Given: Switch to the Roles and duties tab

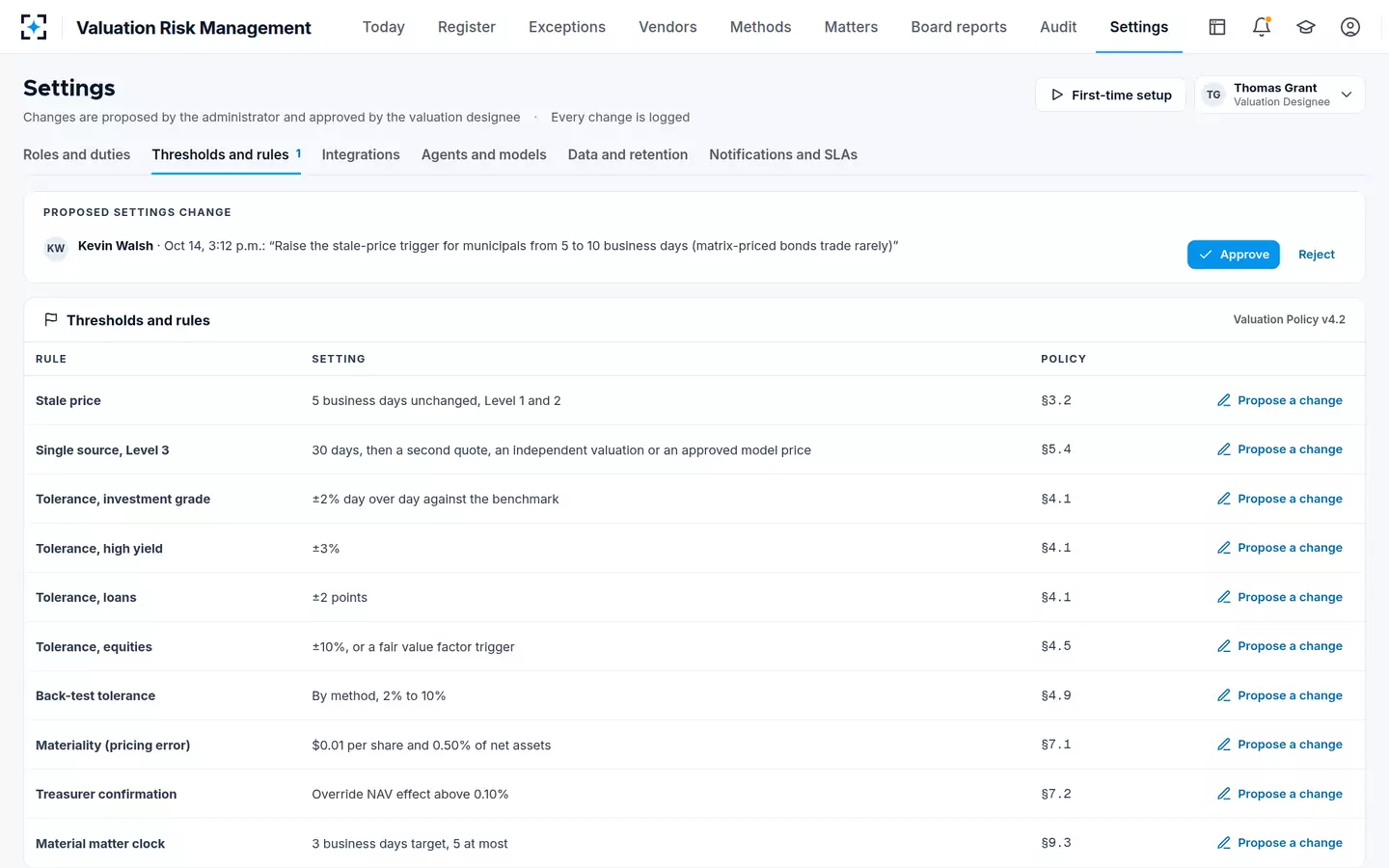Looking at the screenshot, I should (76, 154).
